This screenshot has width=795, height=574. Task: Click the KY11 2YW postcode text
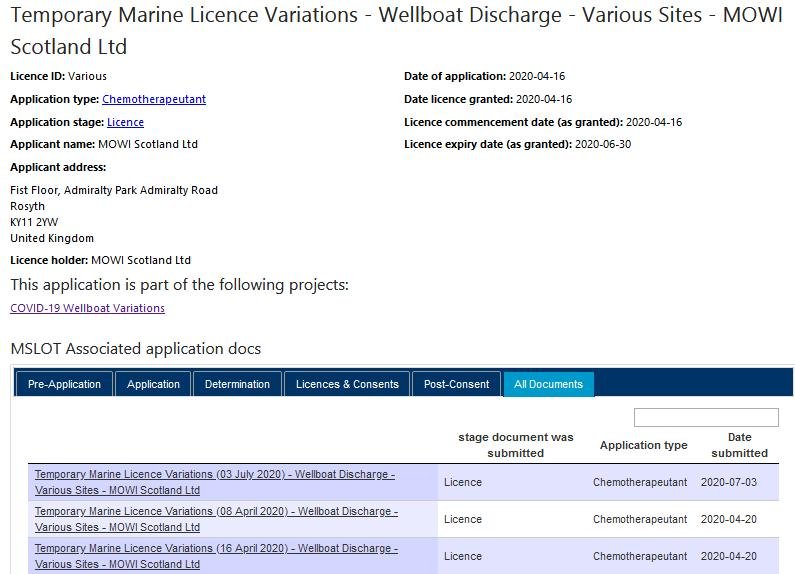point(34,222)
